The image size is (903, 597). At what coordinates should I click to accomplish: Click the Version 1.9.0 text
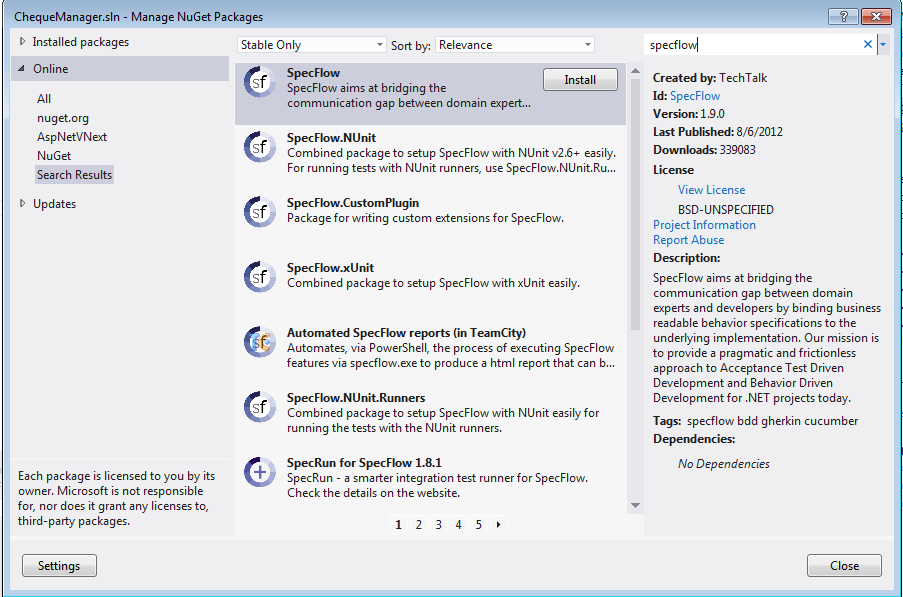(689, 114)
